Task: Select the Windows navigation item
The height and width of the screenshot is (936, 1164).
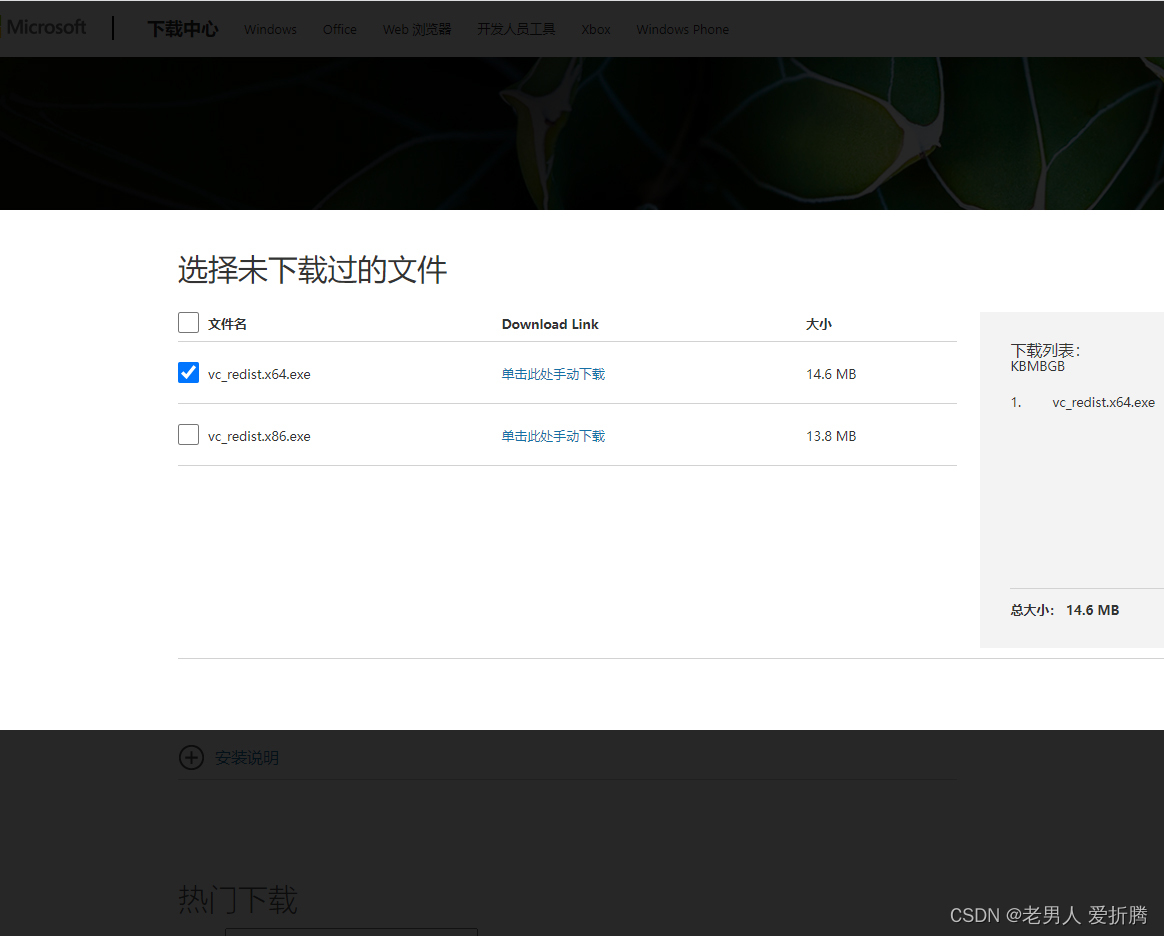Action: coord(270,29)
